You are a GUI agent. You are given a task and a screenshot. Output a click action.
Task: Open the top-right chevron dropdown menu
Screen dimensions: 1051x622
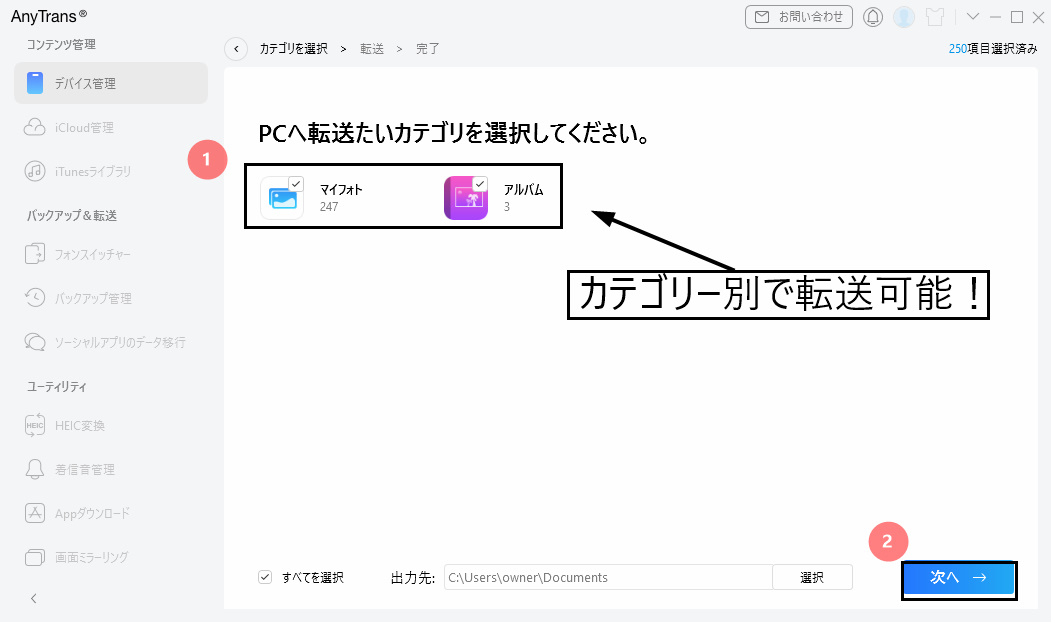tap(972, 17)
